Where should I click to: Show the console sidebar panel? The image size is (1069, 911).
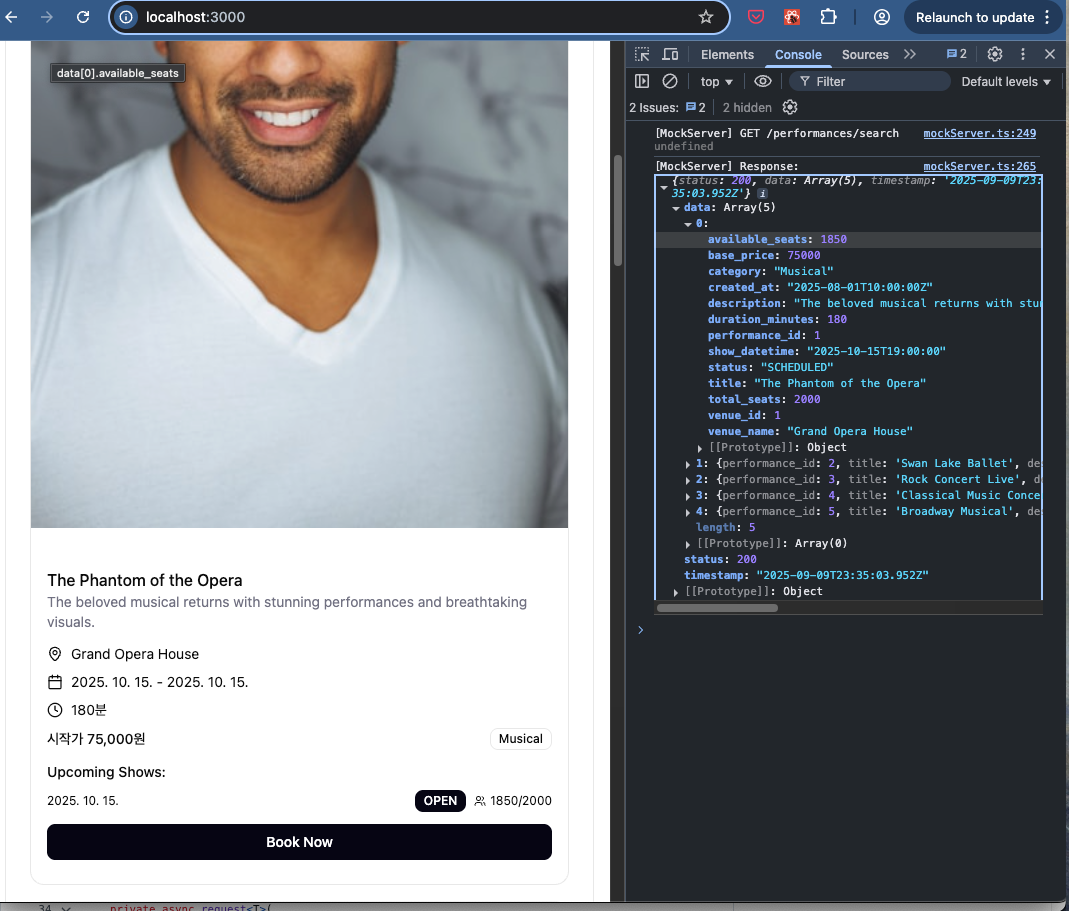(642, 81)
